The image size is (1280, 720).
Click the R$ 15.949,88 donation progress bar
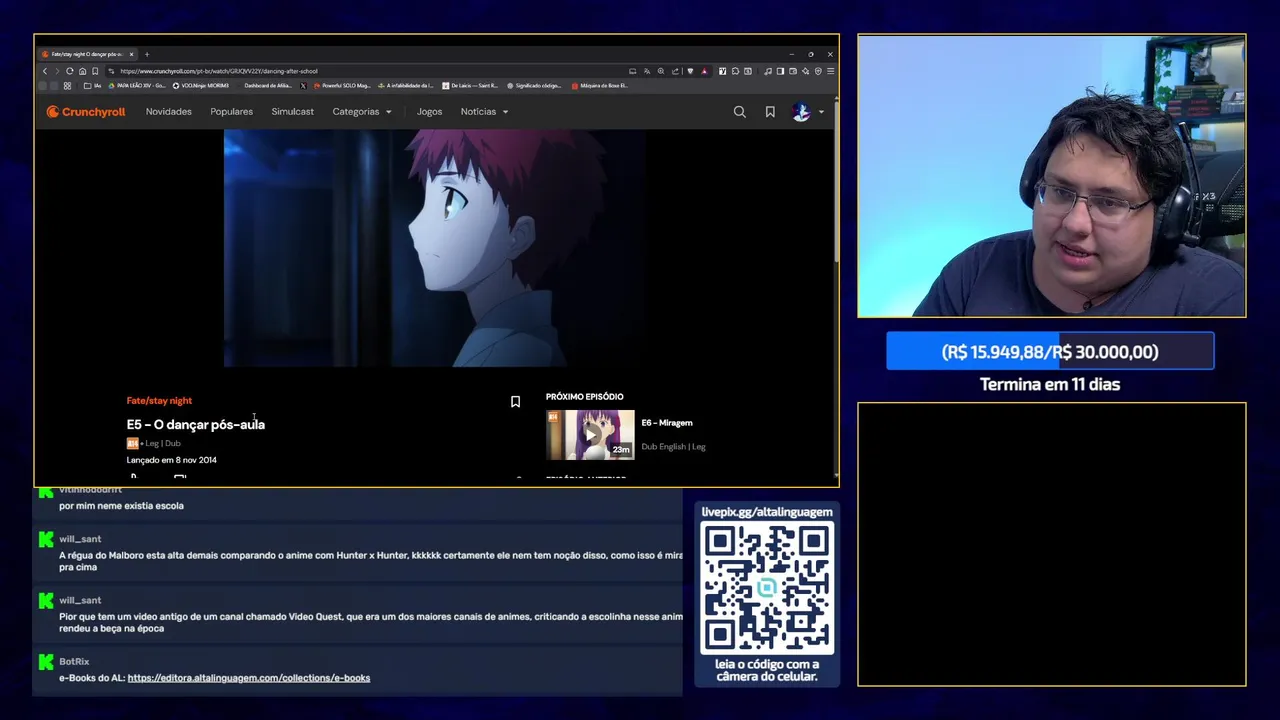coord(1050,352)
